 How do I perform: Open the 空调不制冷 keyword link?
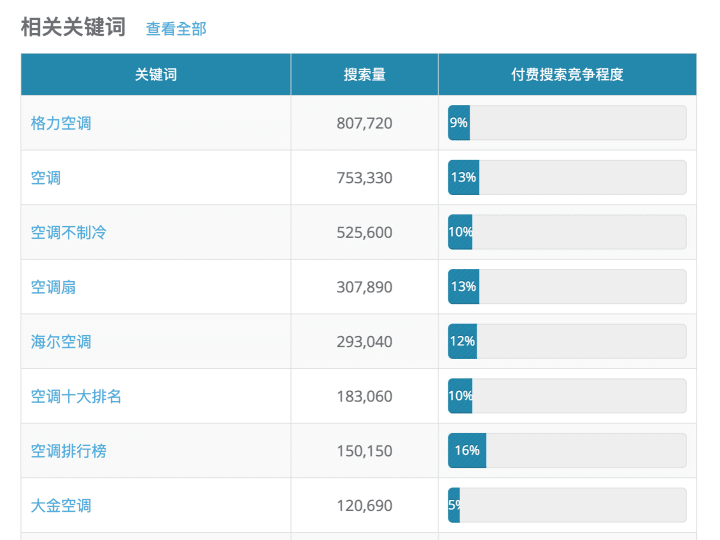click(68, 232)
